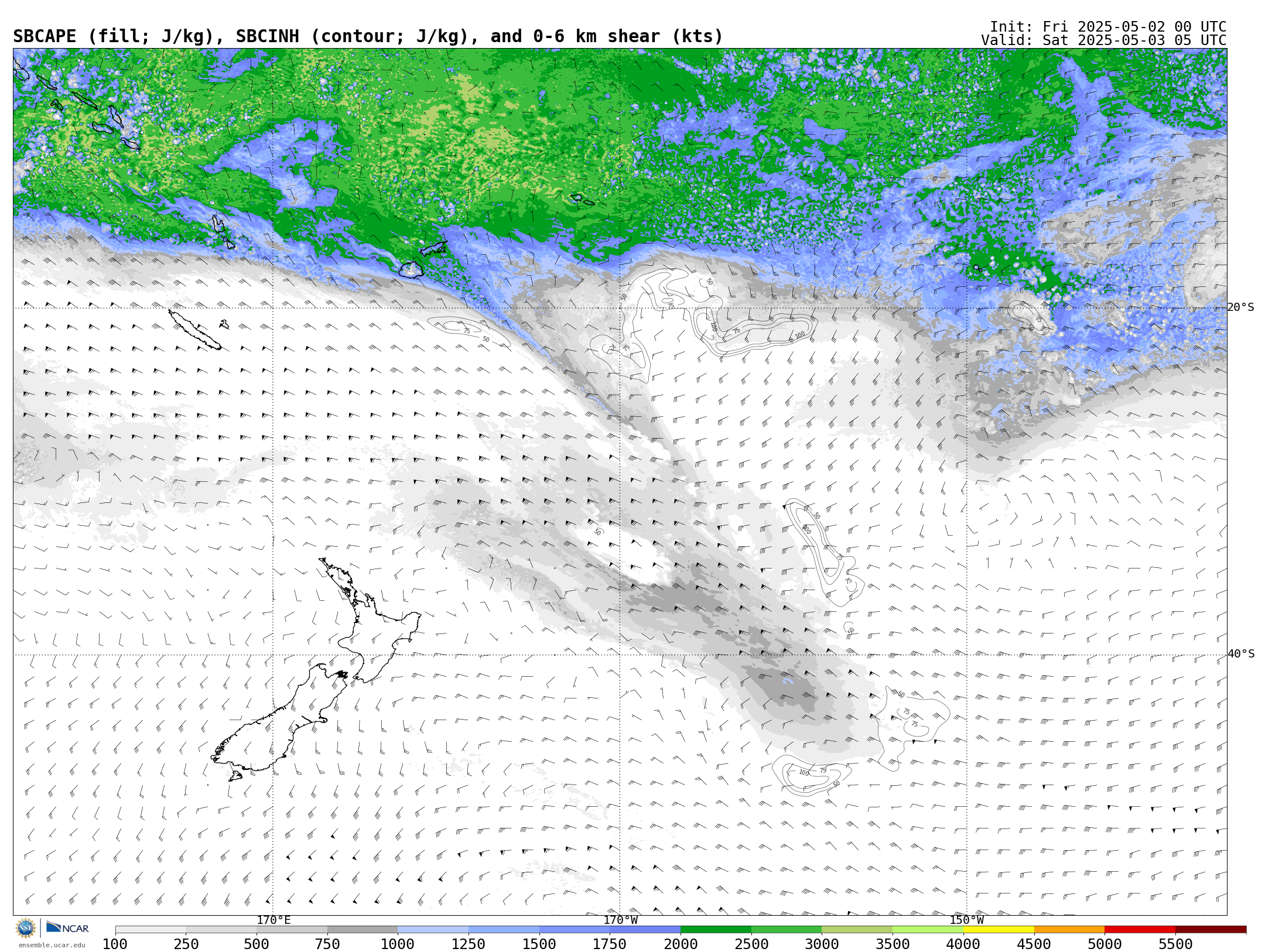Click the 150°W longitude label
The height and width of the screenshot is (952, 1265).
pos(966,920)
